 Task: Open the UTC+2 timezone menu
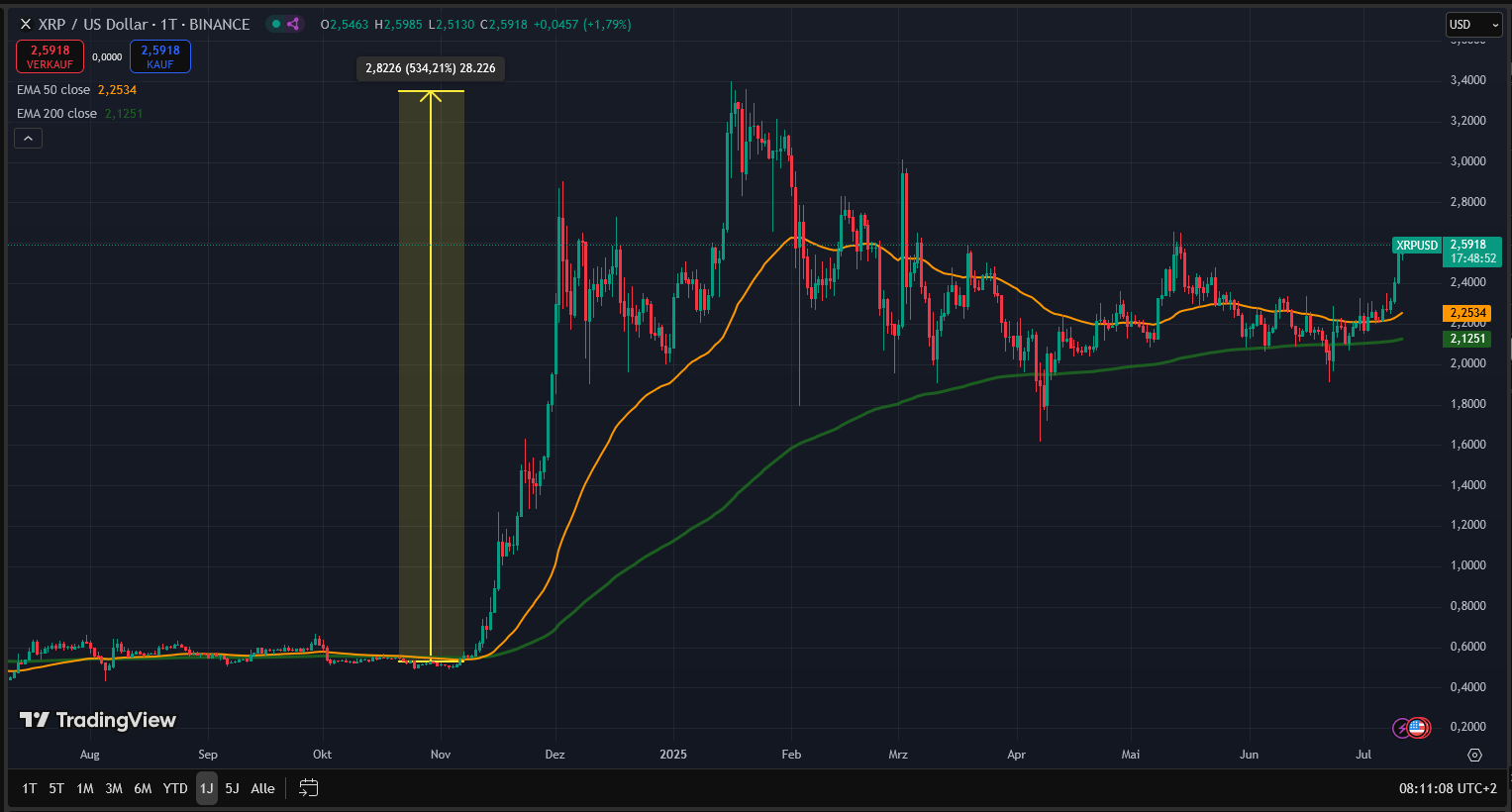click(1448, 788)
